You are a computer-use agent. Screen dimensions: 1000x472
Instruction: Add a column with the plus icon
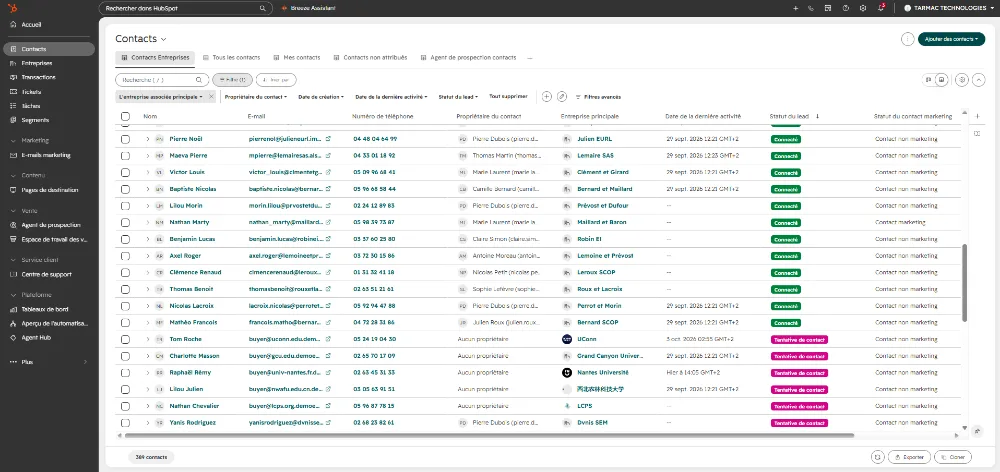(x=978, y=116)
